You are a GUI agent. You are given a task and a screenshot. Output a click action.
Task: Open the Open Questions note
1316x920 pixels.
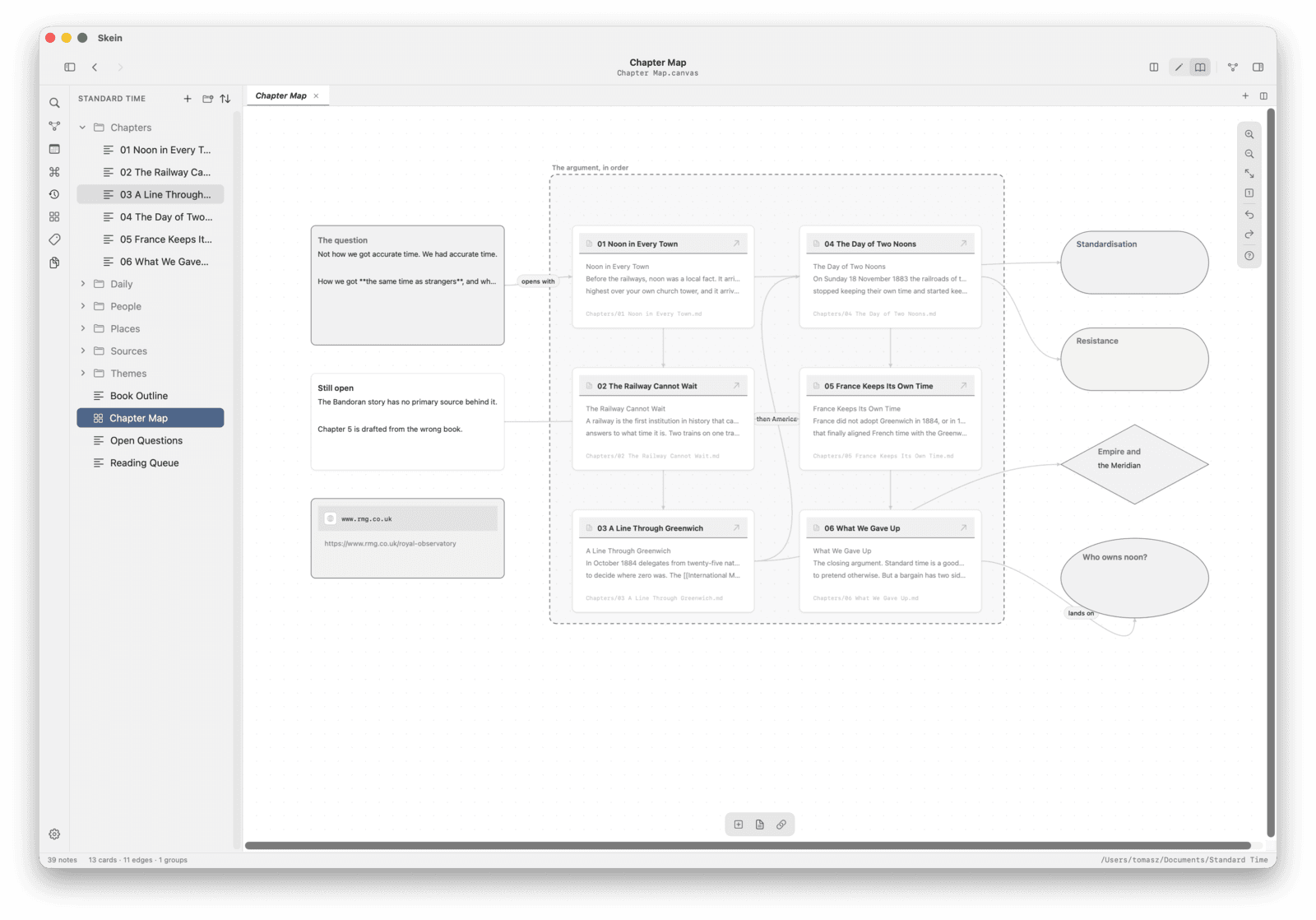point(151,441)
